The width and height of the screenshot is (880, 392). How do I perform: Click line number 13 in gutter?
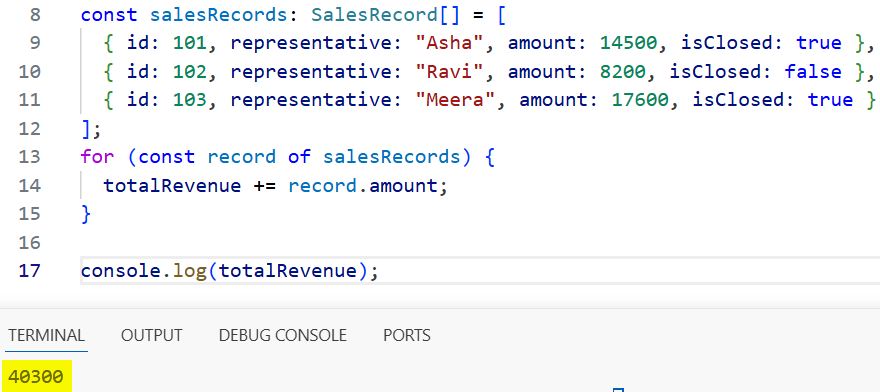(x=29, y=157)
